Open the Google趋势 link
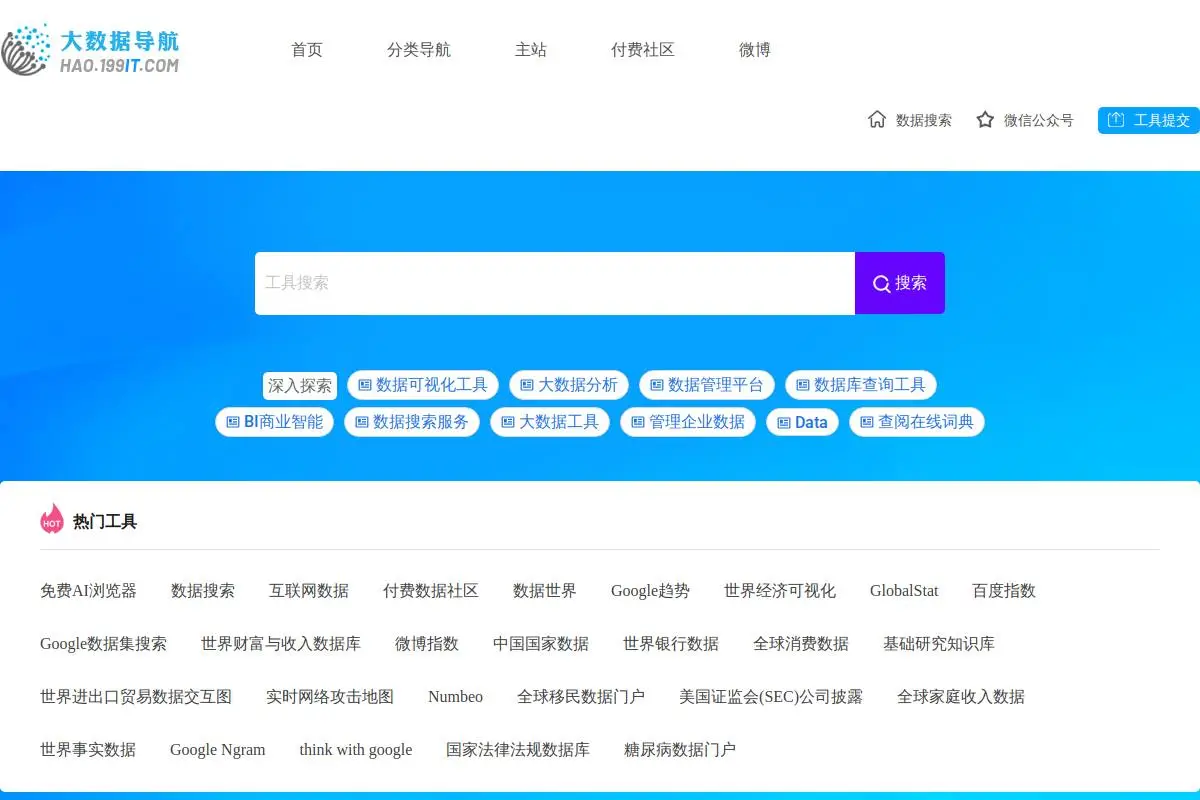 [650, 591]
